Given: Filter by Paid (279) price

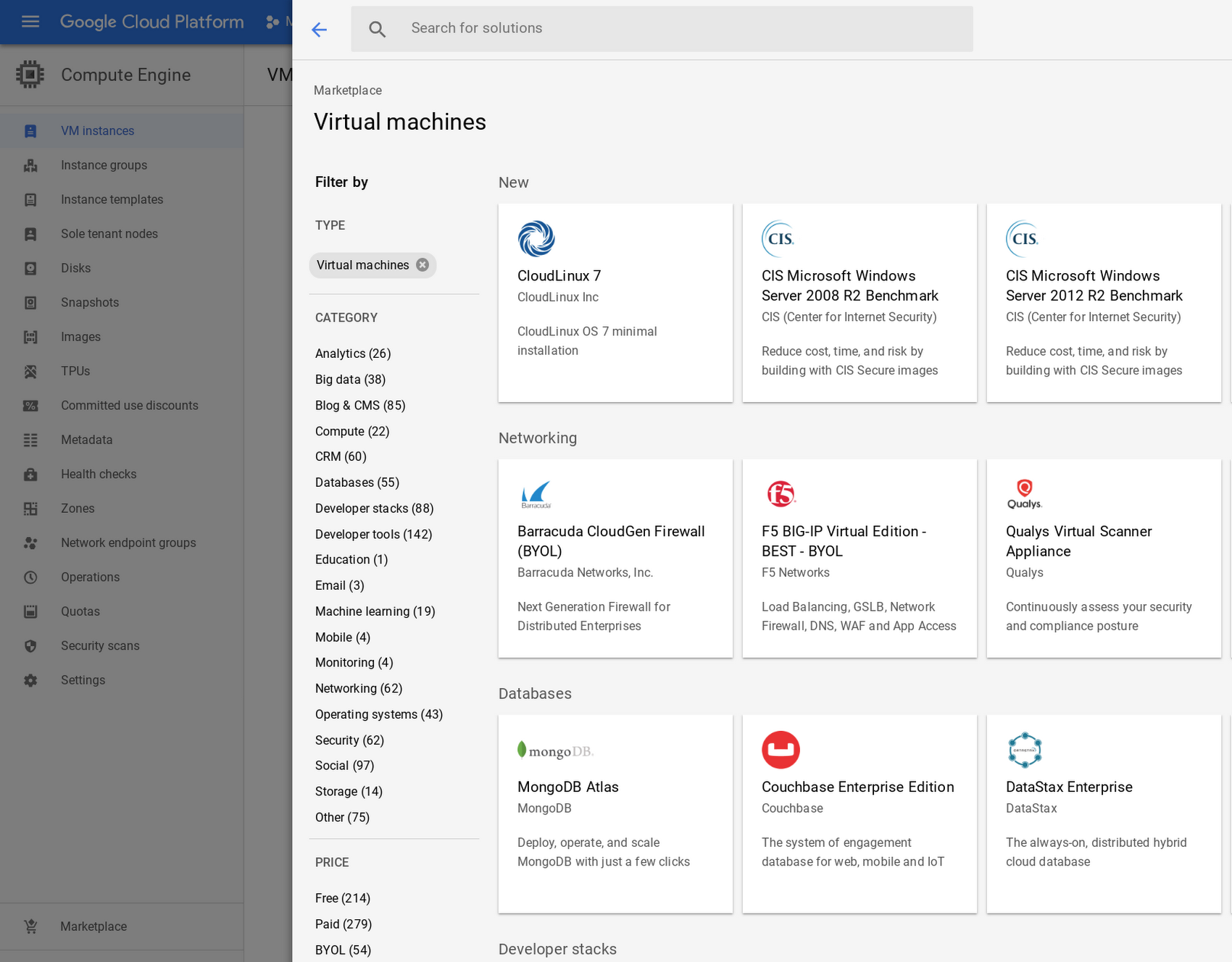Looking at the screenshot, I should tap(344, 924).
